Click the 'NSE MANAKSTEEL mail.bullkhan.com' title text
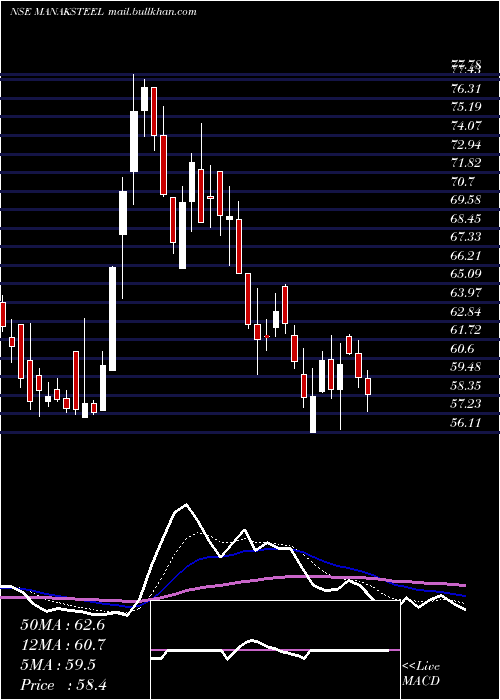Image resolution: width=500 pixels, height=700 pixels. [103, 12]
